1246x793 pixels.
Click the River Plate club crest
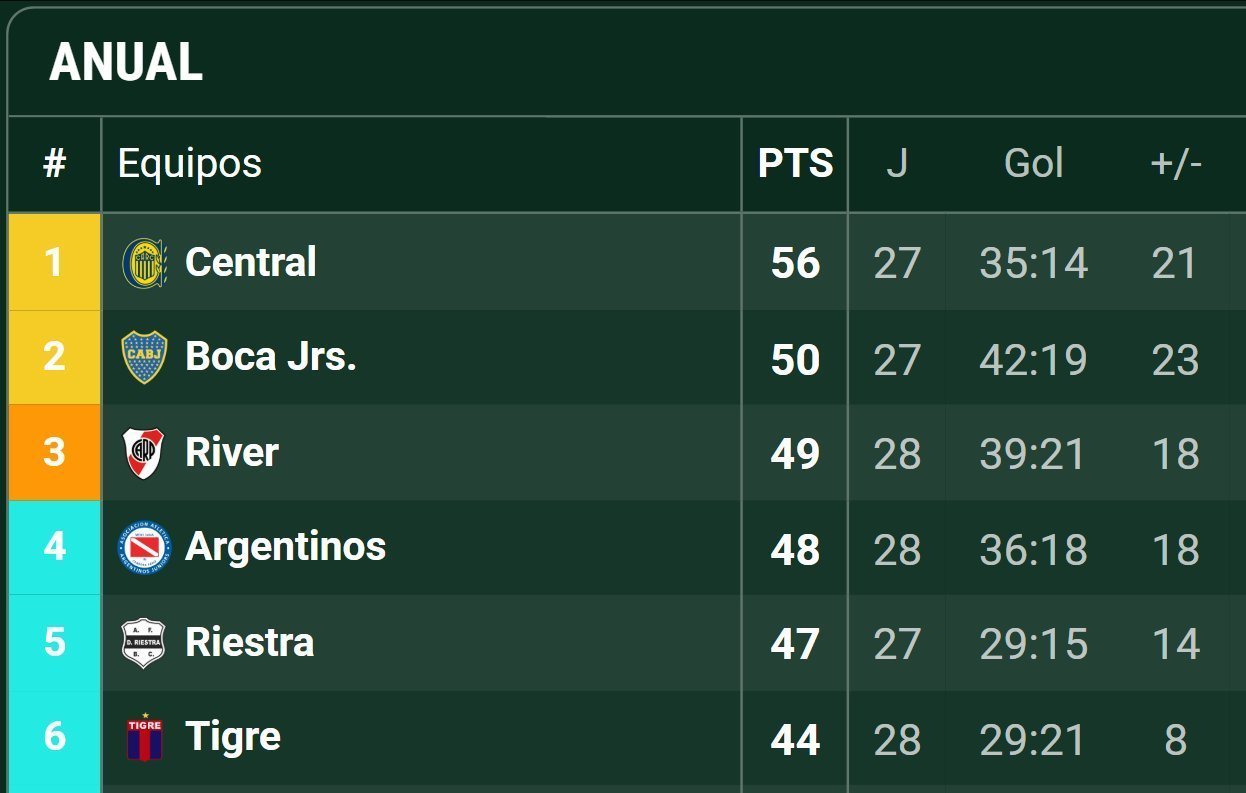[x=144, y=453]
